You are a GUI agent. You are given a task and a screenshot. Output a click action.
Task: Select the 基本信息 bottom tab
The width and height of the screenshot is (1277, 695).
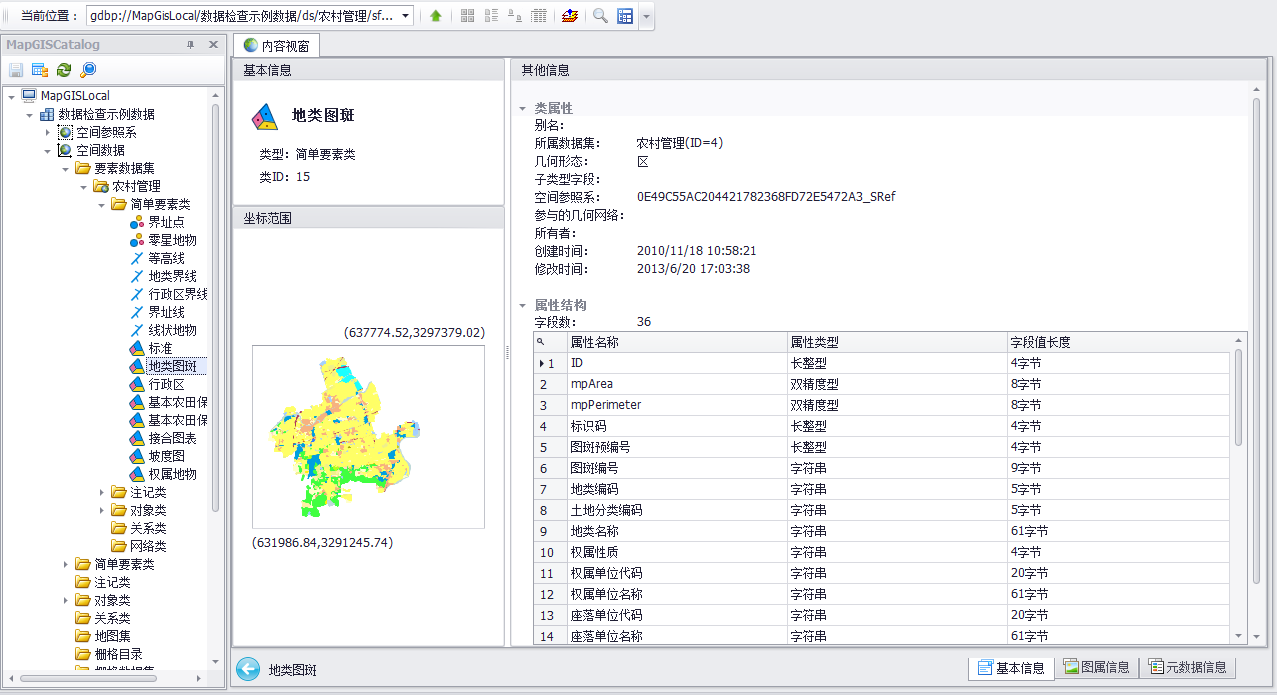click(x=1011, y=668)
